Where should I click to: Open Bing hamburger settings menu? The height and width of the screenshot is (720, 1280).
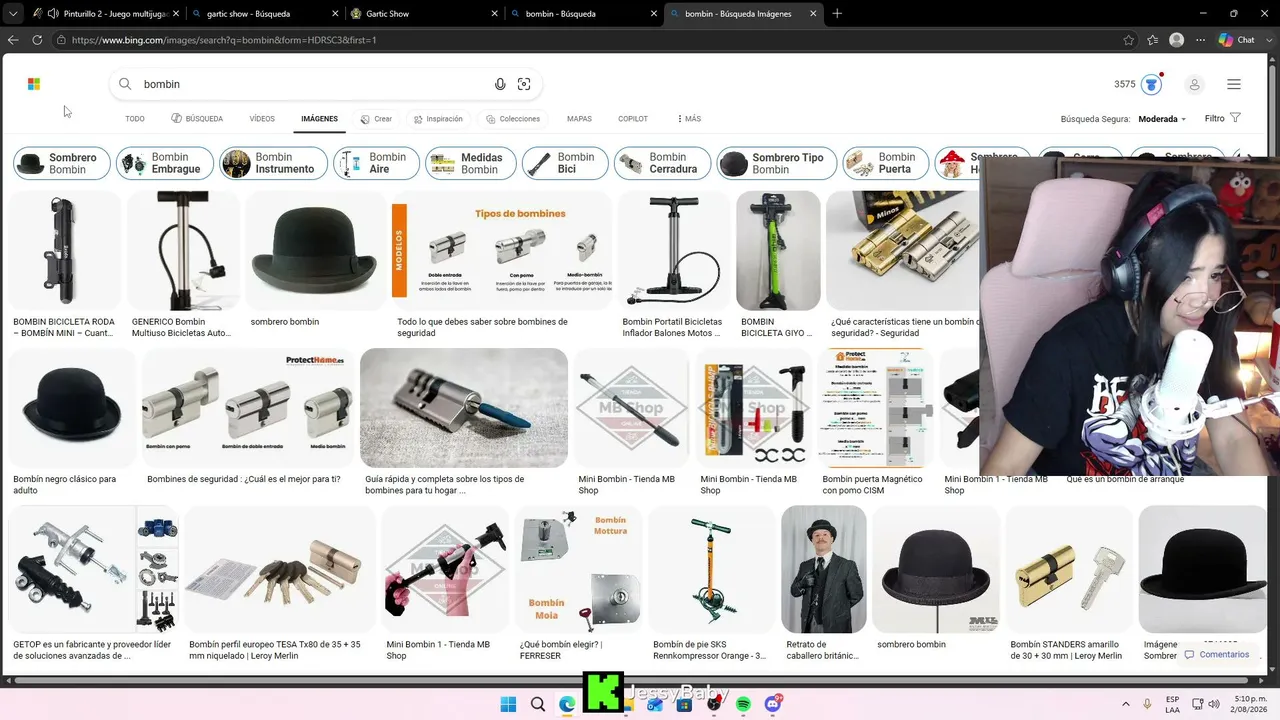click(x=1234, y=84)
